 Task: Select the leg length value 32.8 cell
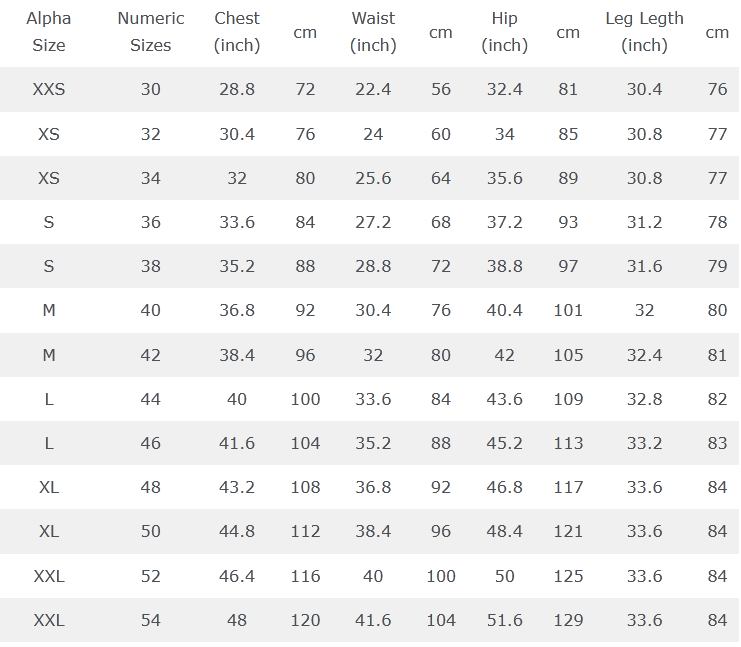tap(645, 399)
